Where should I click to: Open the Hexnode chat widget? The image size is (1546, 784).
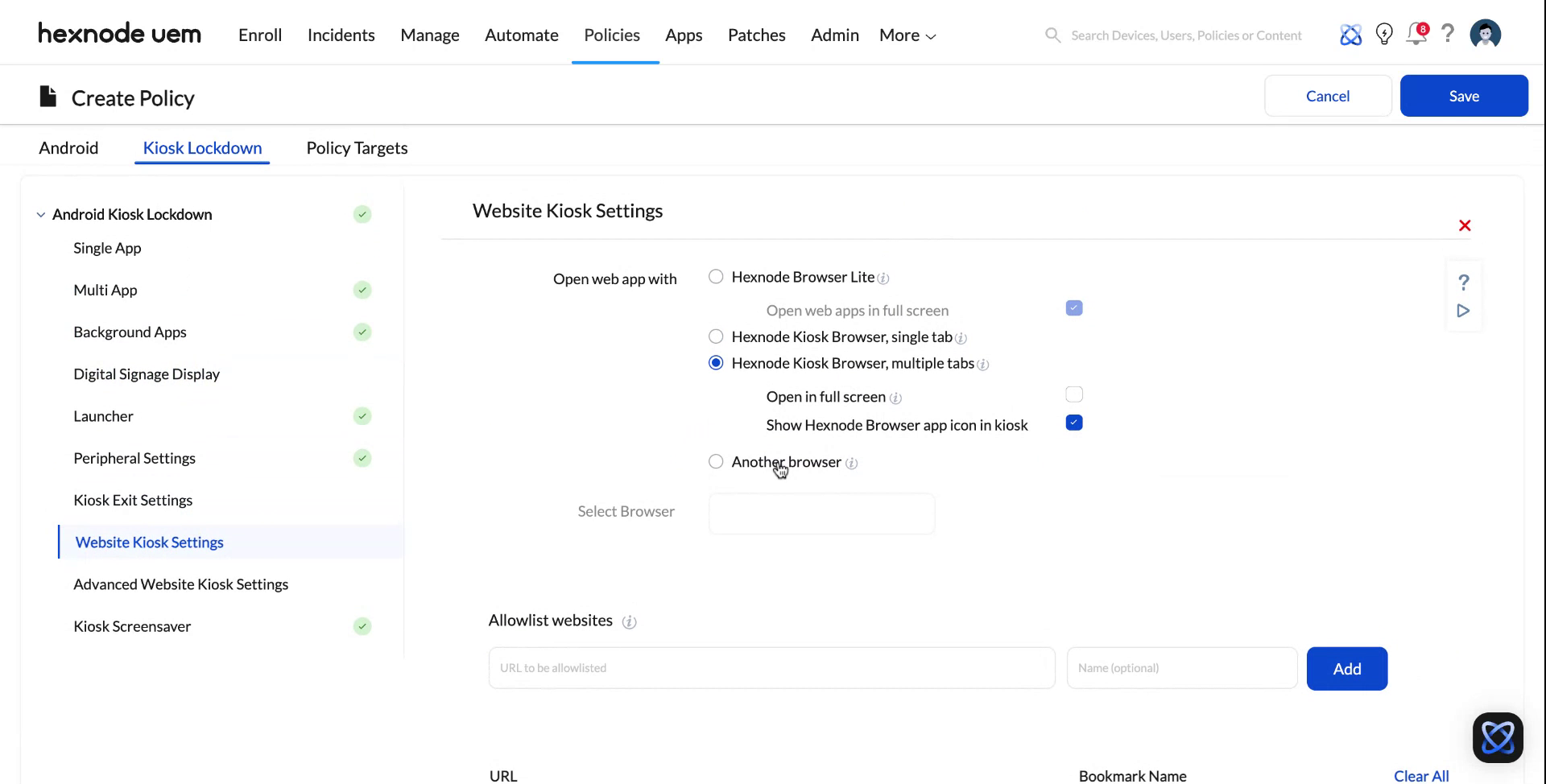point(1497,737)
